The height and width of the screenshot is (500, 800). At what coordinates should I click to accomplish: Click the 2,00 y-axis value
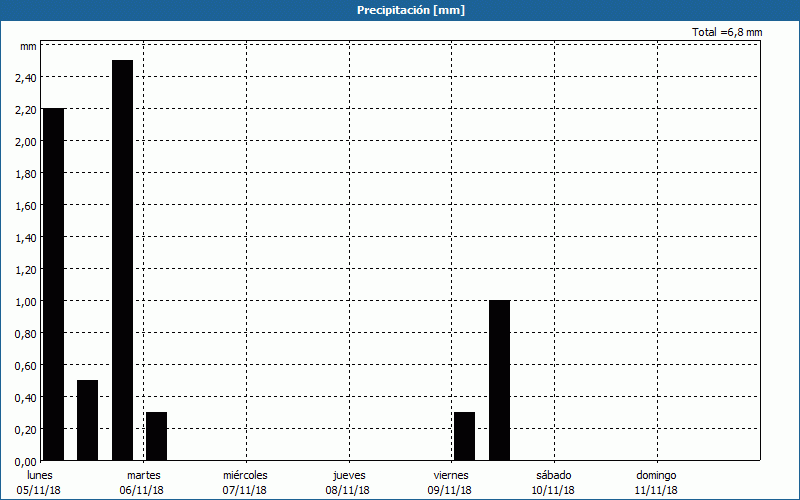point(26,142)
